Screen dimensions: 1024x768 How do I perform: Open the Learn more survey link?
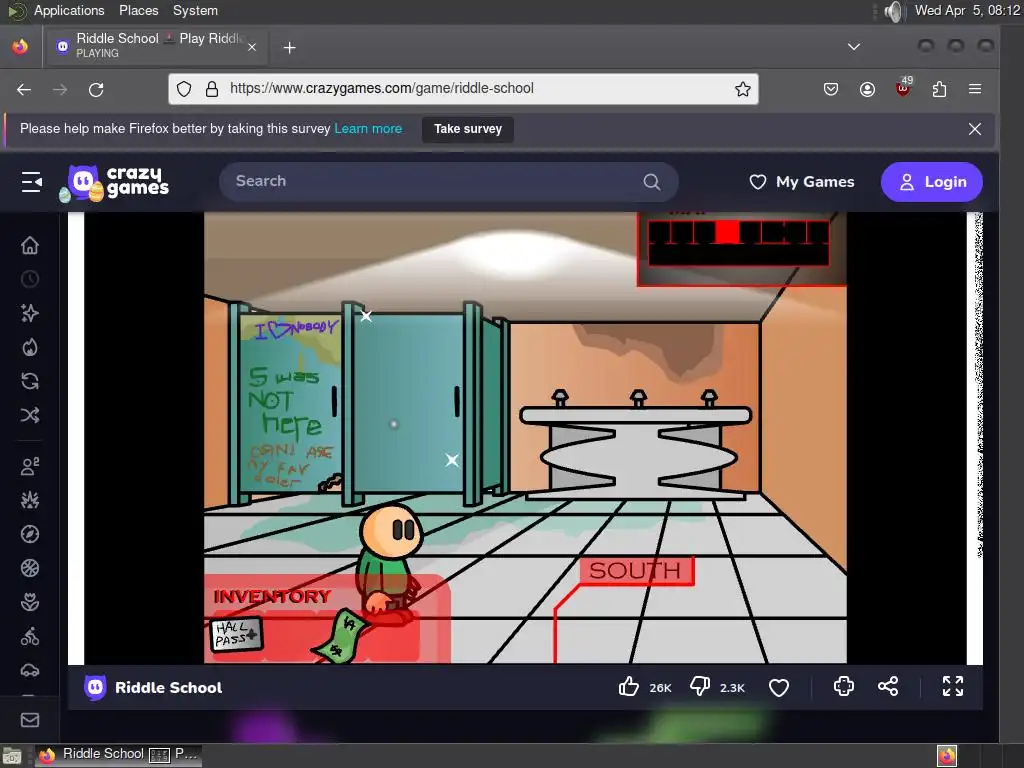coord(368,129)
